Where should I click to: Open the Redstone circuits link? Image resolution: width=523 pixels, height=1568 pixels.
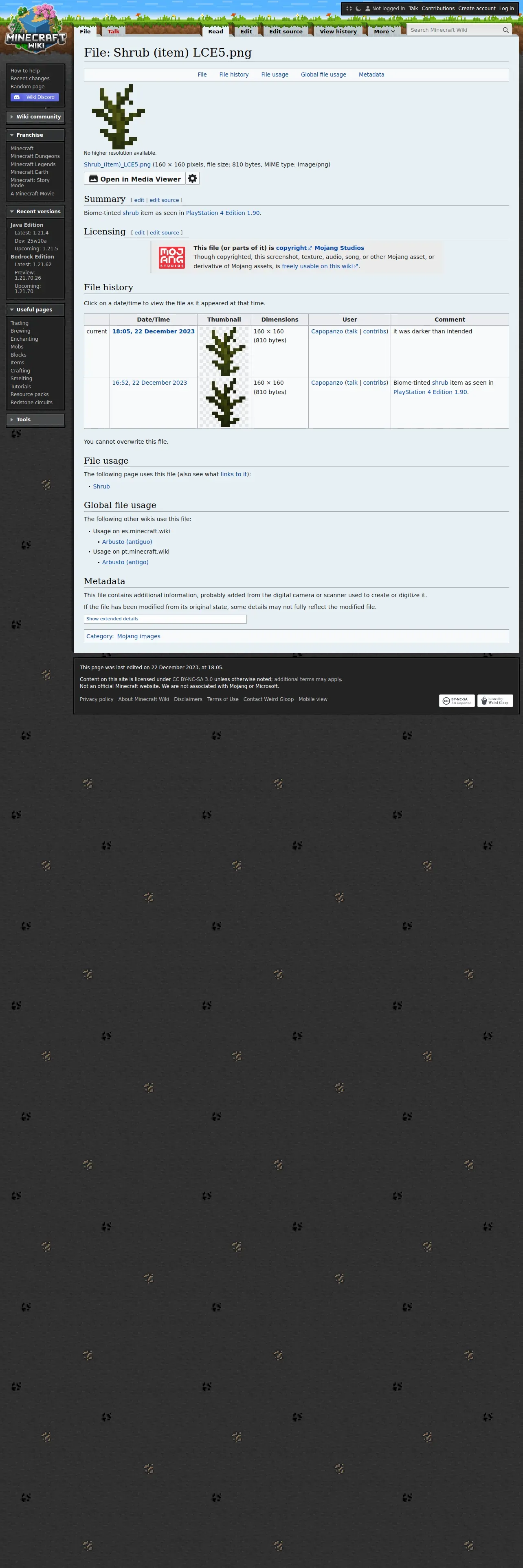(31, 402)
